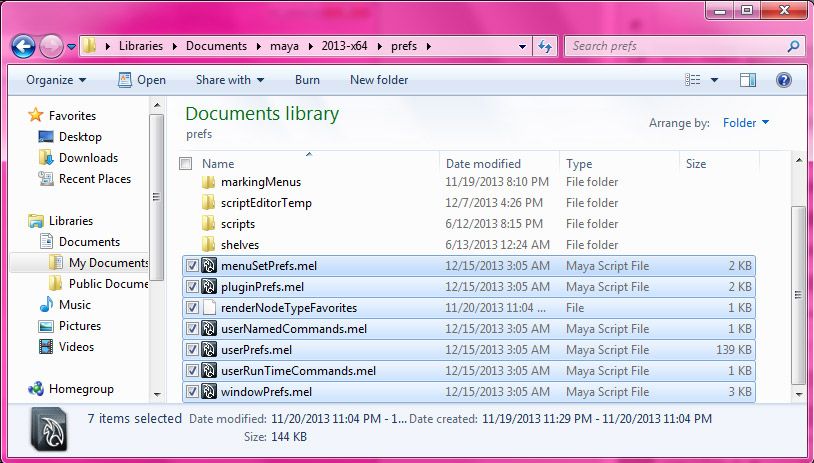This screenshot has width=814, height=463.
Task: Click the userPrefs.mel file name
Action: (256, 350)
